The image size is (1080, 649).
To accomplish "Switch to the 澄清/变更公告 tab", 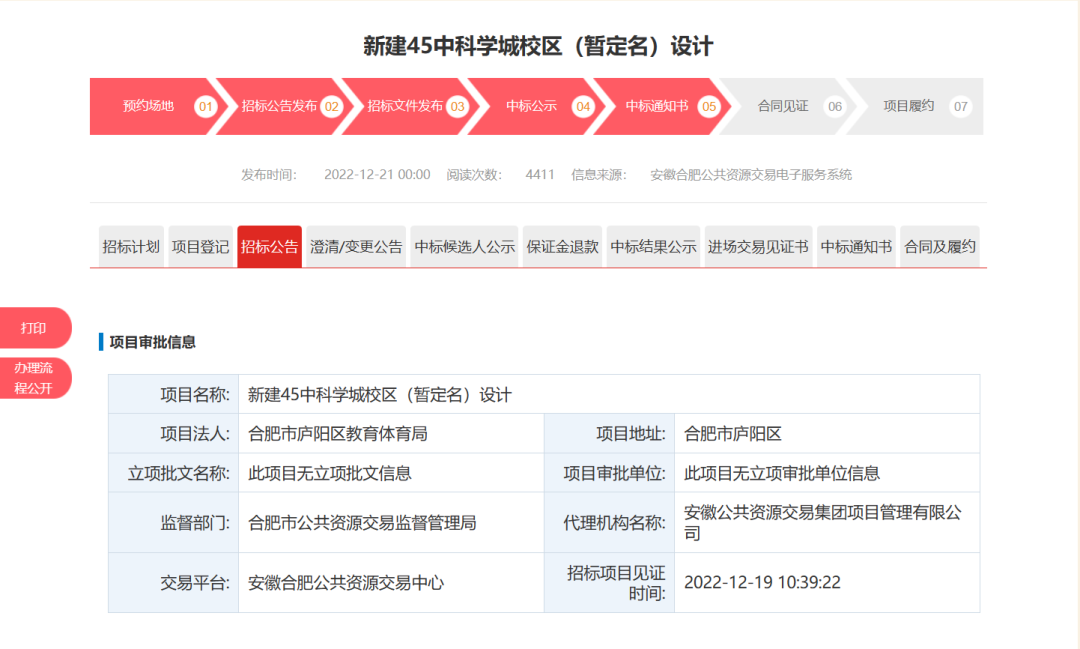I will [356, 247].
